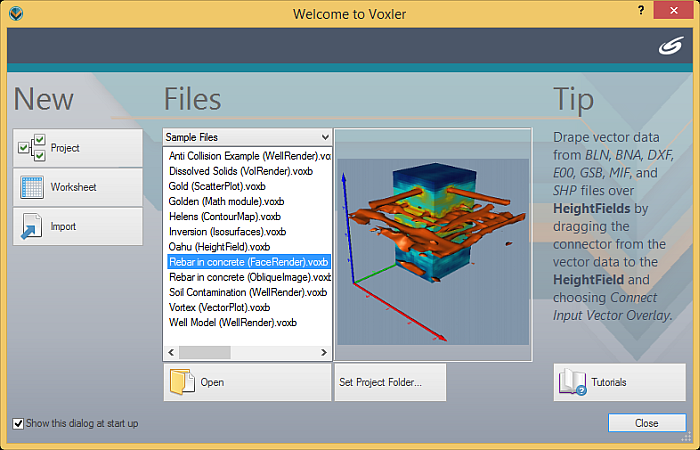Click the Import arrow document icon

pyautogui.click(x=32, y=226)
